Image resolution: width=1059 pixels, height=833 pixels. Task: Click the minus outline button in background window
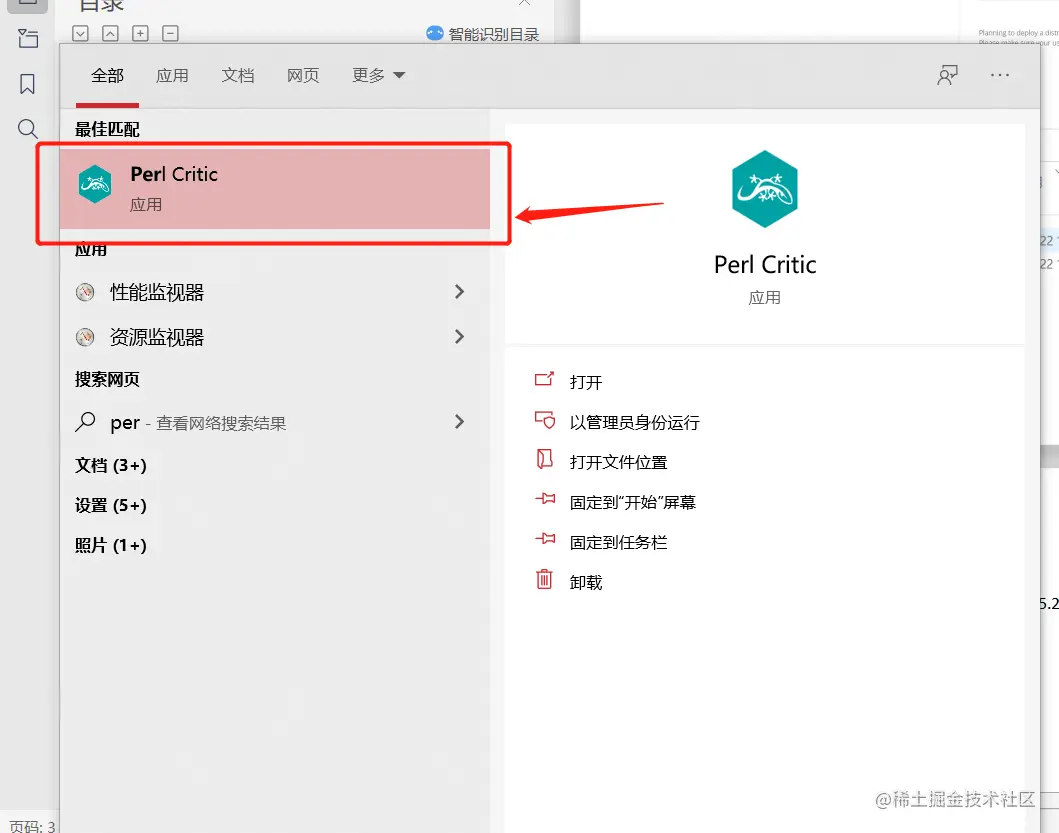(170, 33)
